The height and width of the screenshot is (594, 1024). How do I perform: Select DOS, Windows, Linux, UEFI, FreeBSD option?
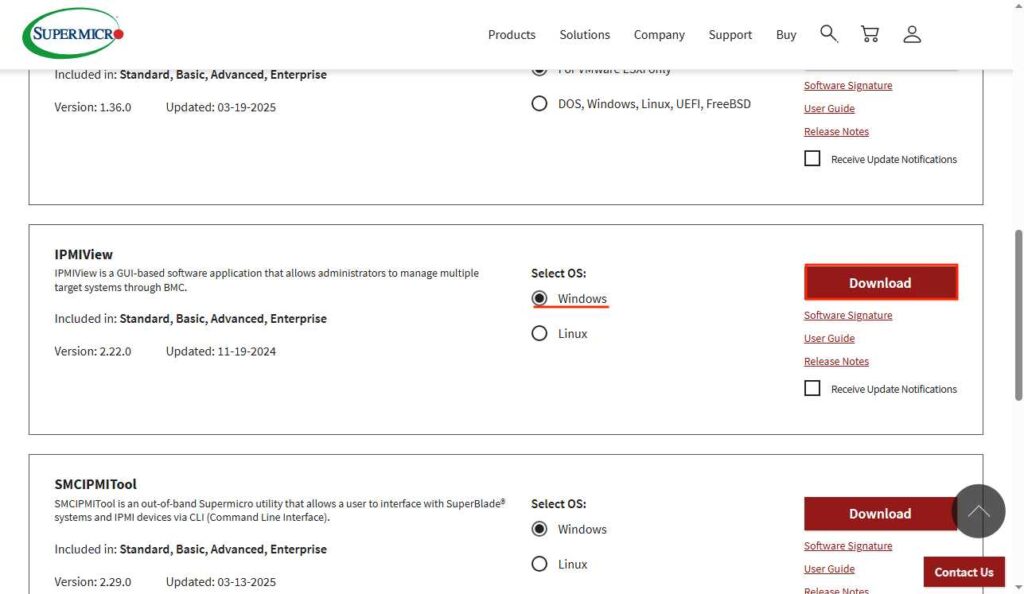[x=539, y=104]
